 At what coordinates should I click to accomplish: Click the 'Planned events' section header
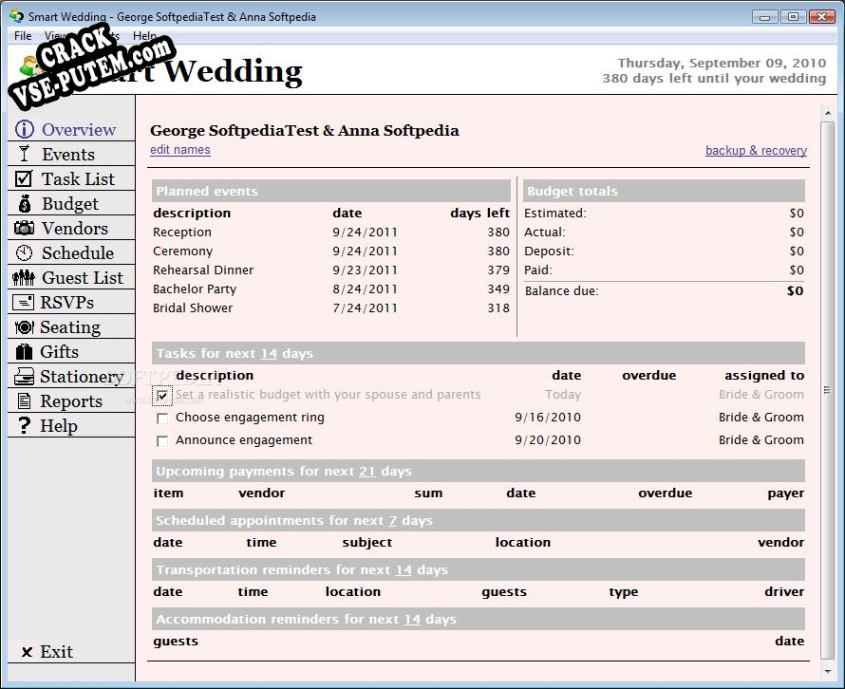331,191
